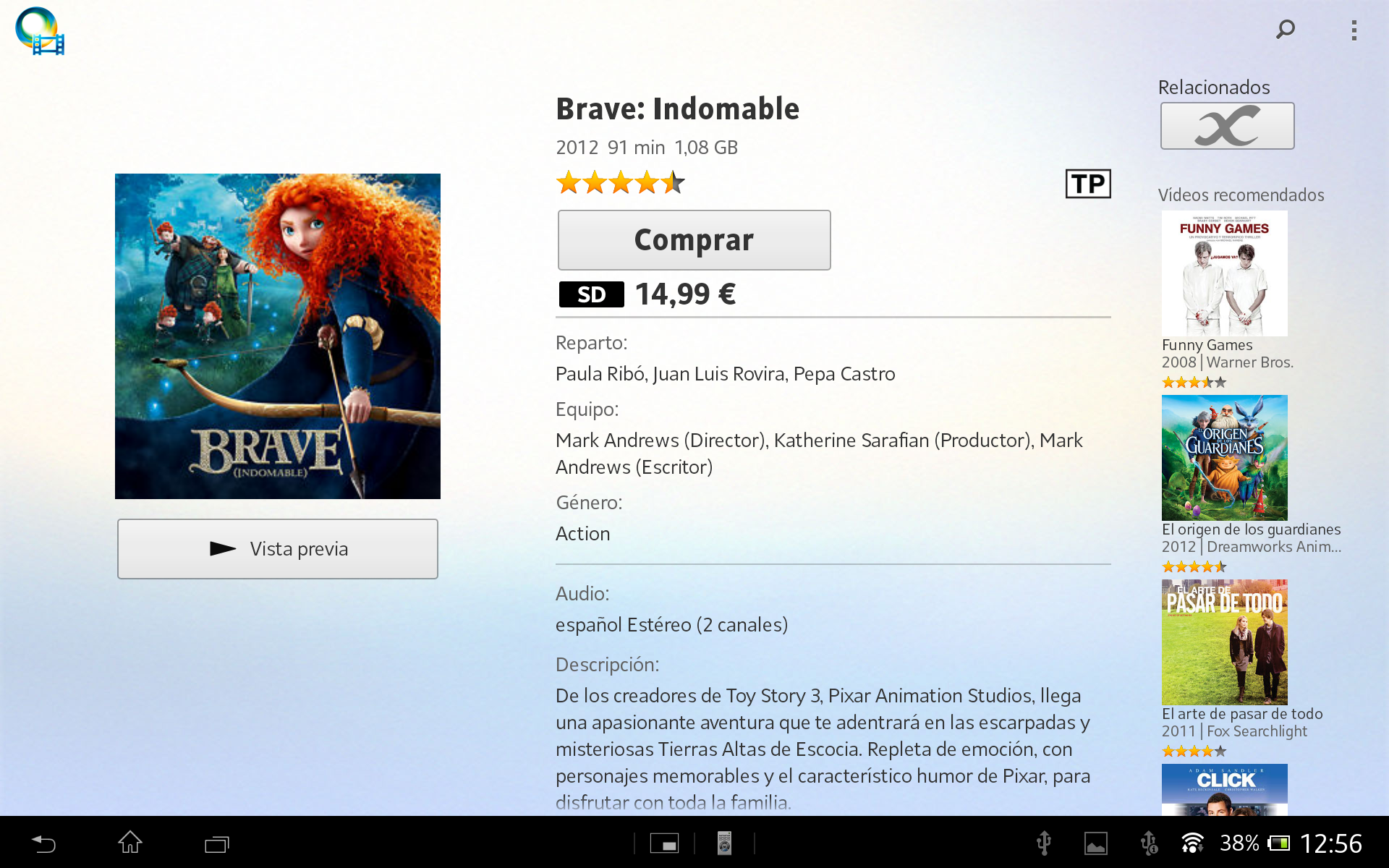The image size is (1389, 868).
Task: Open the remote control icon in taskbar
Action: click(724, 843)
